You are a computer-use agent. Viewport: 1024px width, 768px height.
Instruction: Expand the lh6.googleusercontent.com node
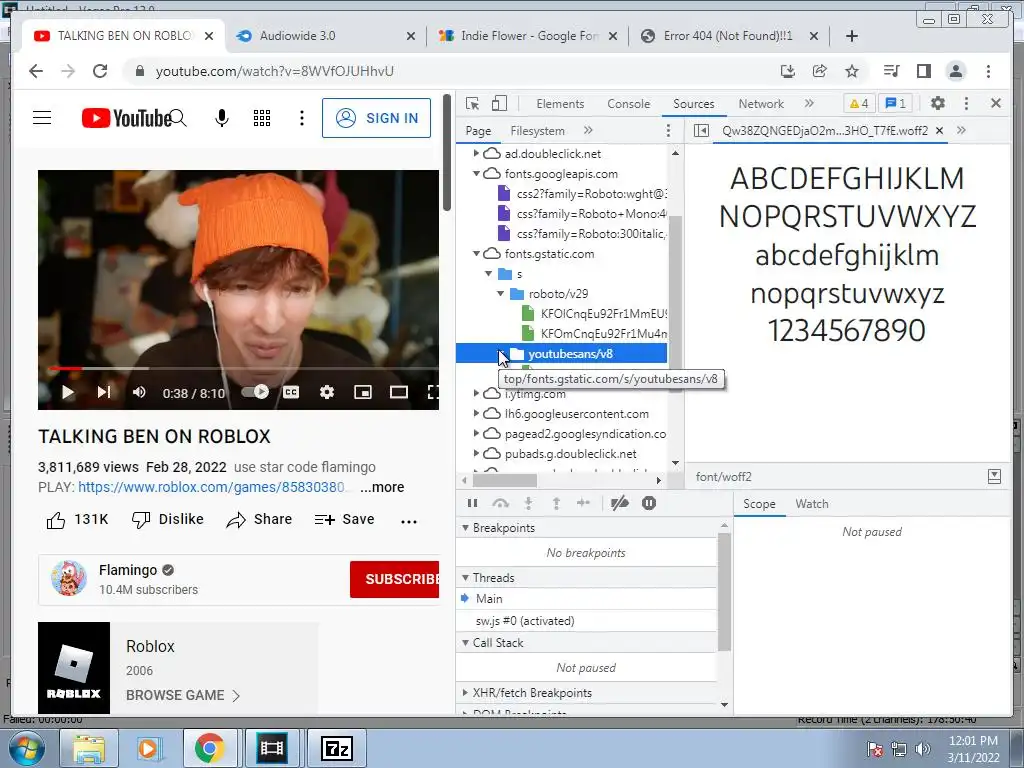[476, 413]
